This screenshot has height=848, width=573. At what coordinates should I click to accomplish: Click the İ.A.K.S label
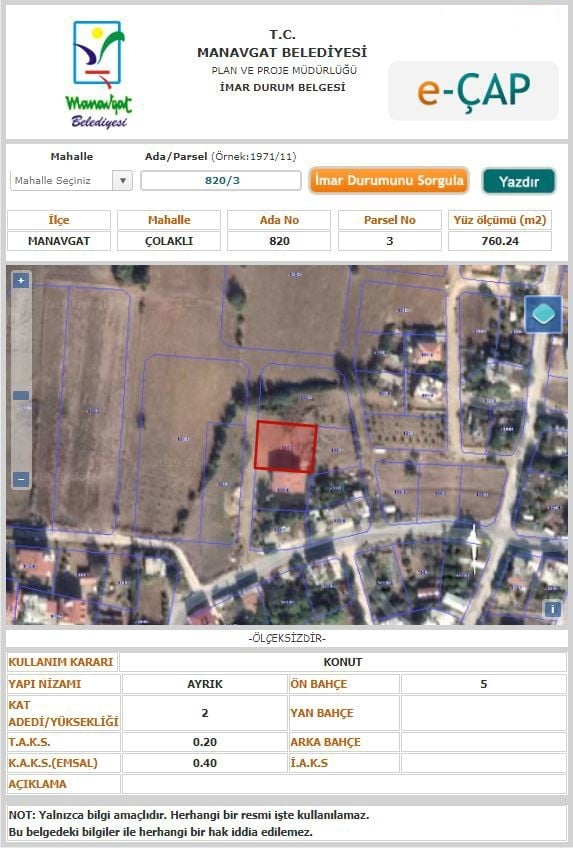(x=309, y=763)
